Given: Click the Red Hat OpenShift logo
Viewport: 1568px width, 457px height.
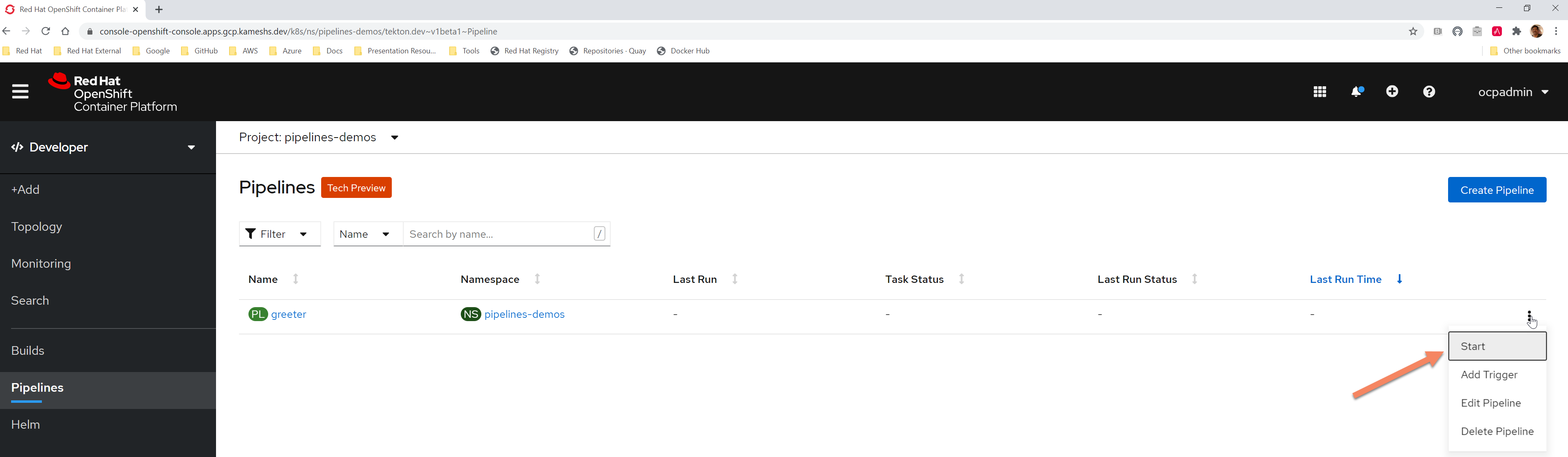Looking at the screenshot, I should tap(113, 92).
